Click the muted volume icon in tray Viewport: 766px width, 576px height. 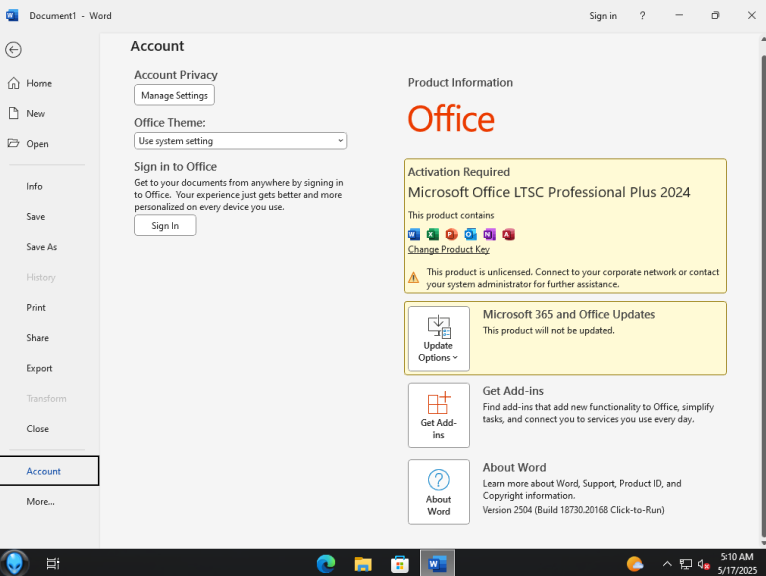pyautogui.click(x=703, y=564)
